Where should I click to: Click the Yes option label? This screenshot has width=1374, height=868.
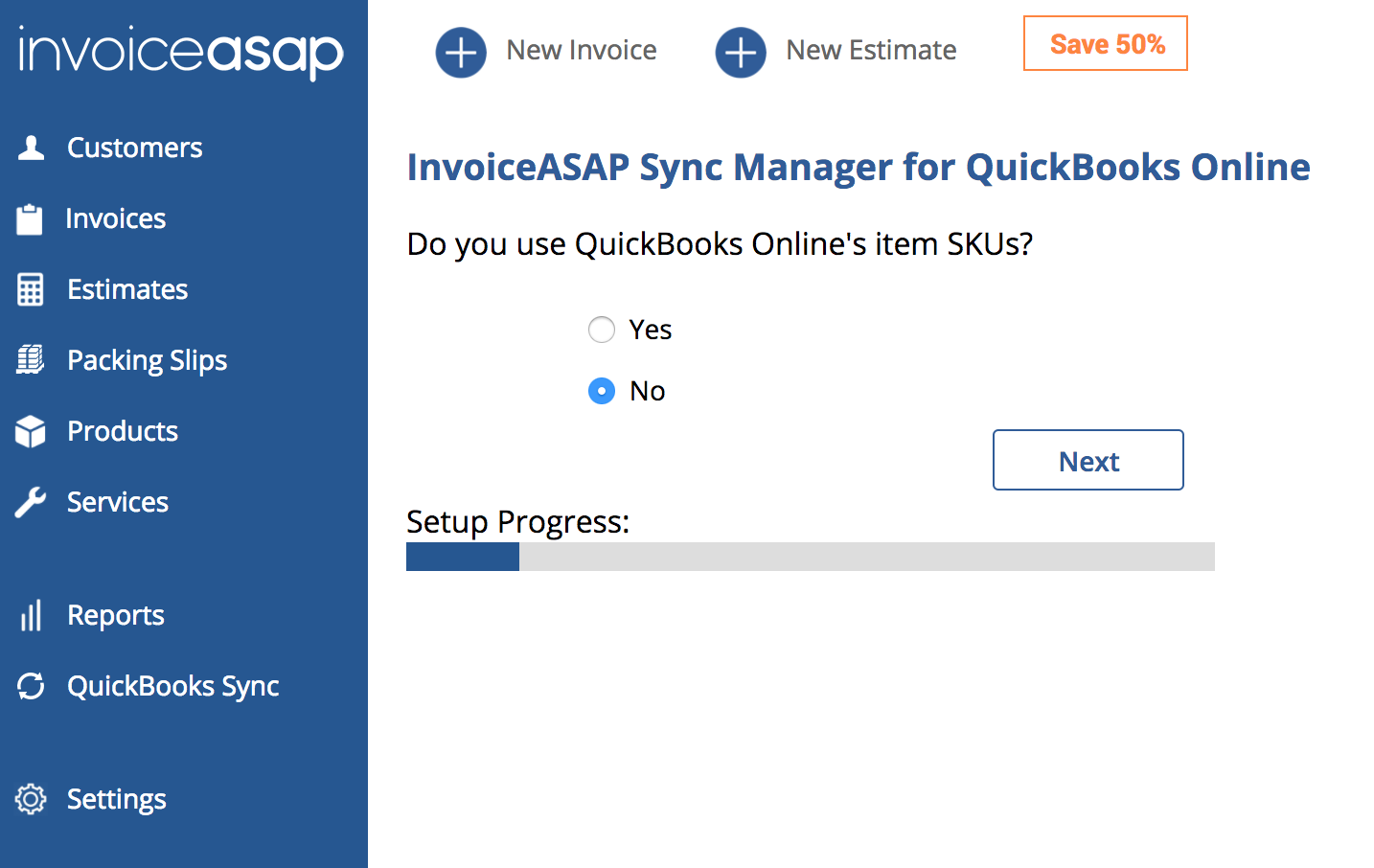(651, 330)
